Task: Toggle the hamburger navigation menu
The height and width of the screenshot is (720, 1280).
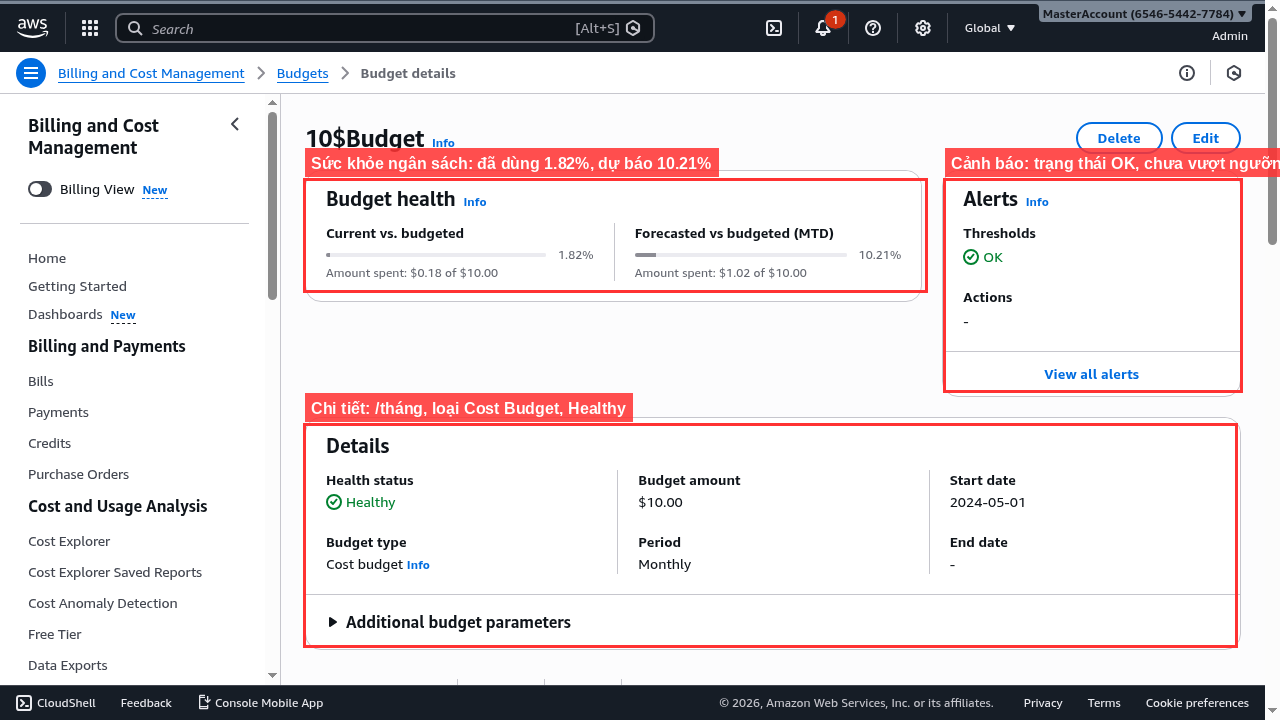Action: click(31, 73)
